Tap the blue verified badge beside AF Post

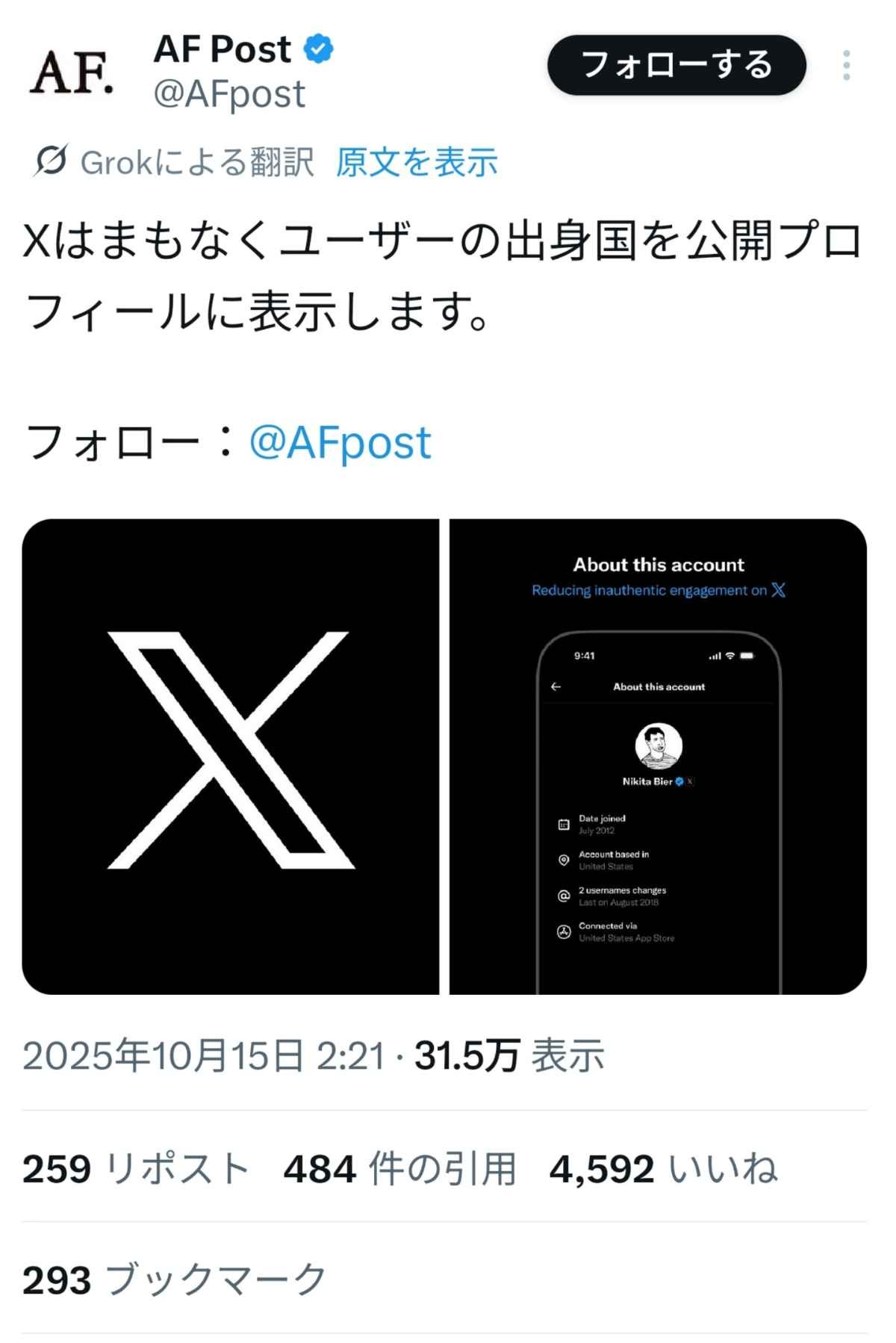pyautogui.click(x=319, y=49)
